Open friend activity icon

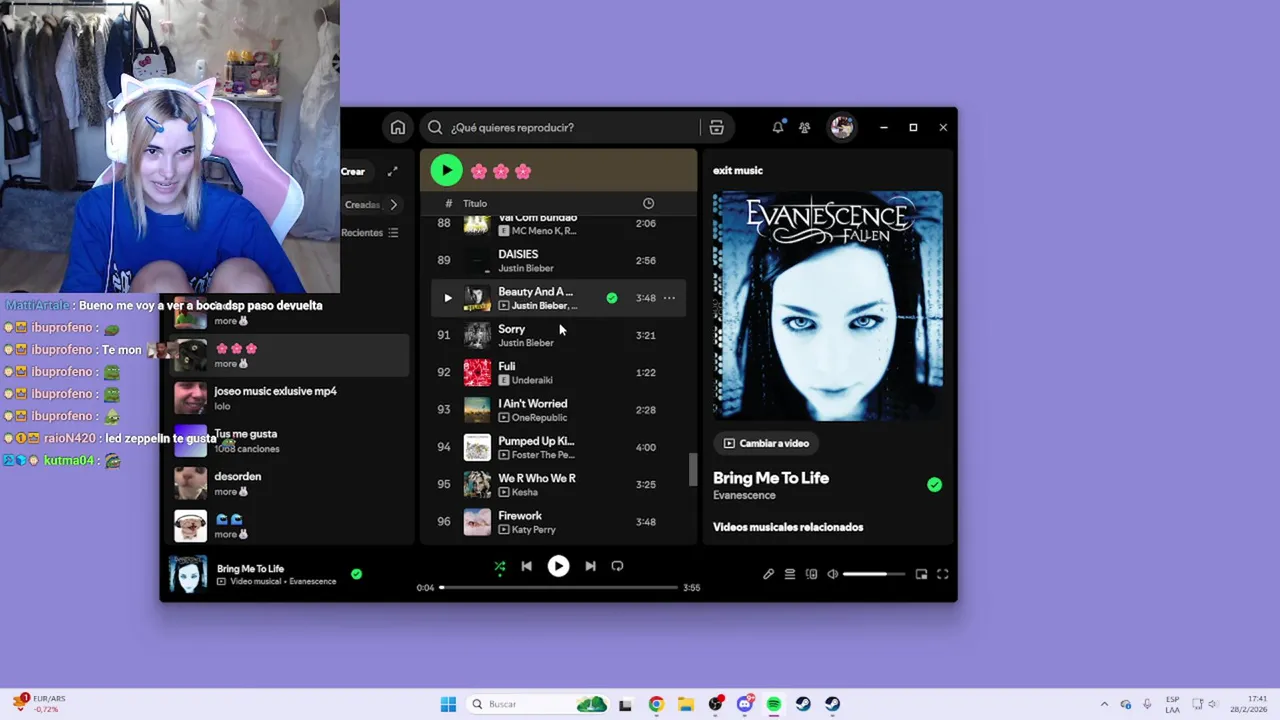804,127
